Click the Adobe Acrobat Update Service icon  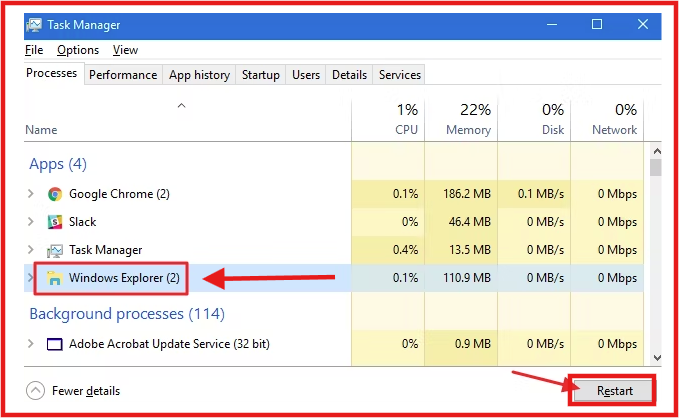pos(55,344)
